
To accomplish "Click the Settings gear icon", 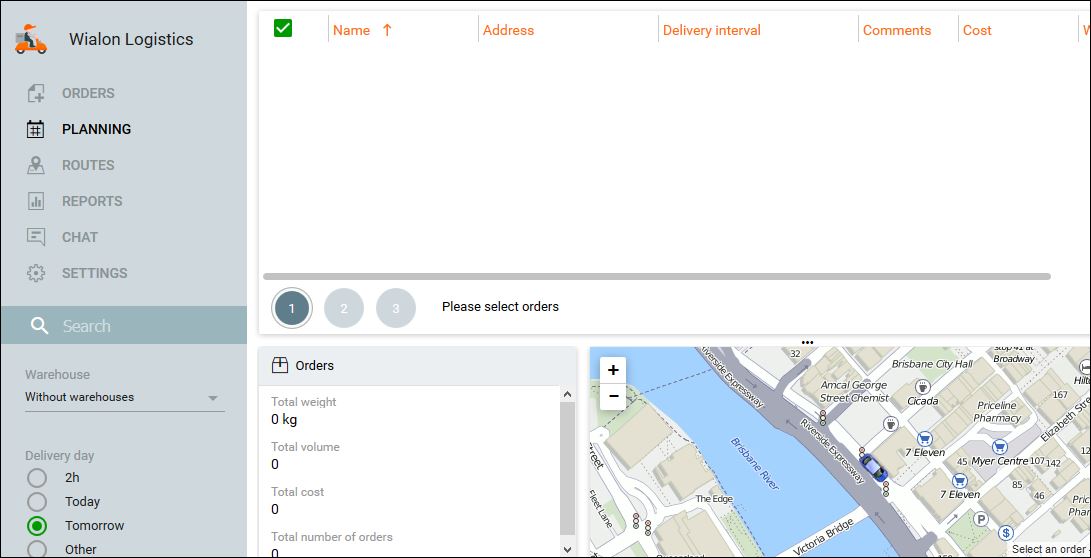I will coord(36,273).
